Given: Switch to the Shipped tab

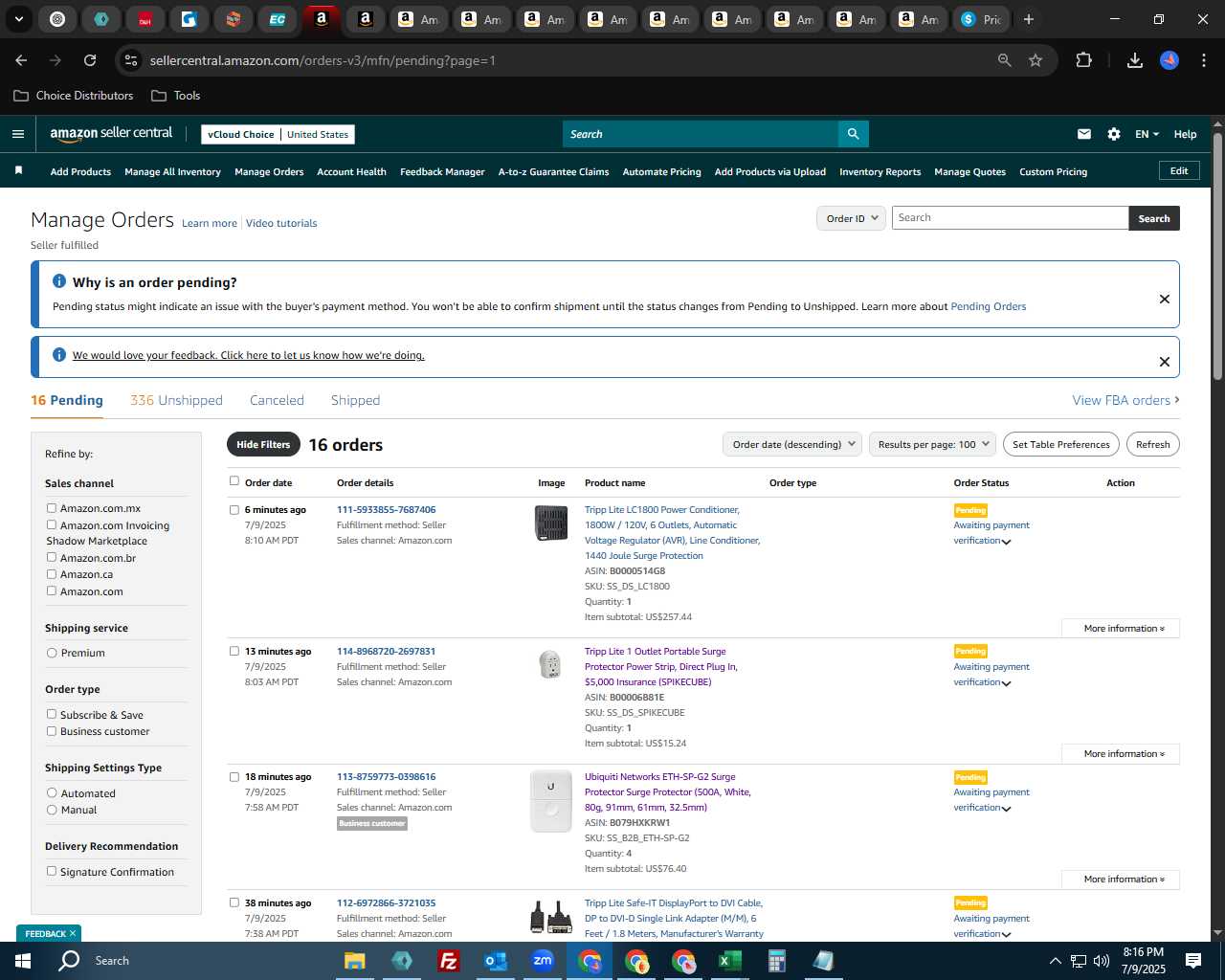Looking at the screenshot, I should (x=355, y=400).
